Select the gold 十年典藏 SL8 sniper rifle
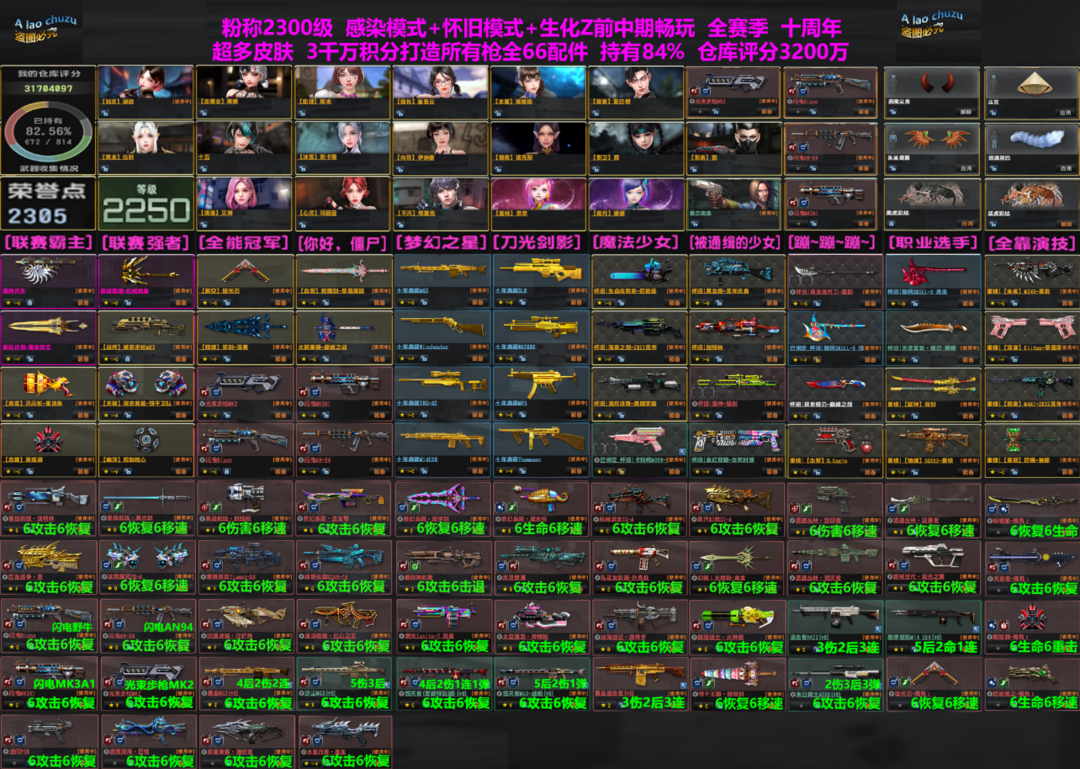Image resolution: width=1080 pixels, height=769 pixels. (x=540, y=281)
